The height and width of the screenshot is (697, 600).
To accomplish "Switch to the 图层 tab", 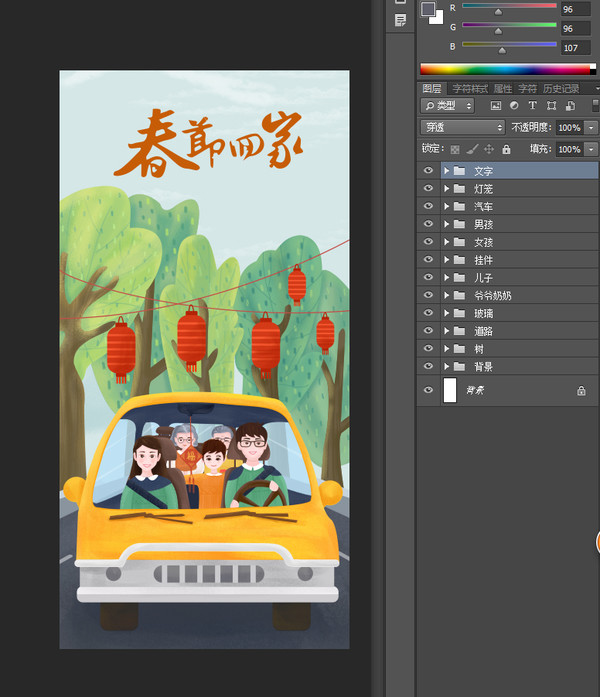I will pos(432,88).
